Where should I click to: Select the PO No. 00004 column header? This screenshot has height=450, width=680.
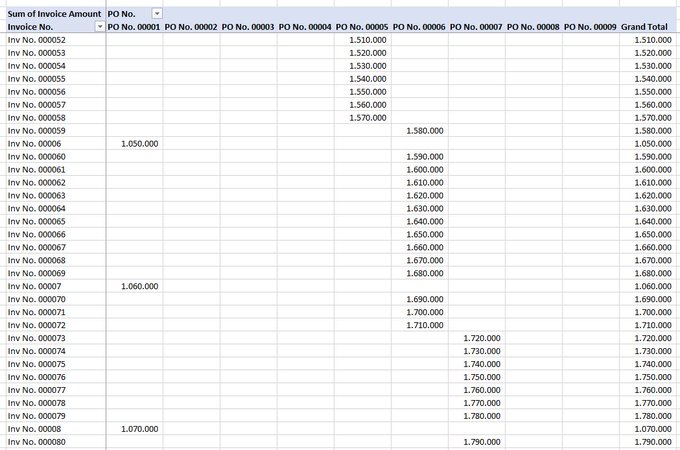click(x=305, y=27)
